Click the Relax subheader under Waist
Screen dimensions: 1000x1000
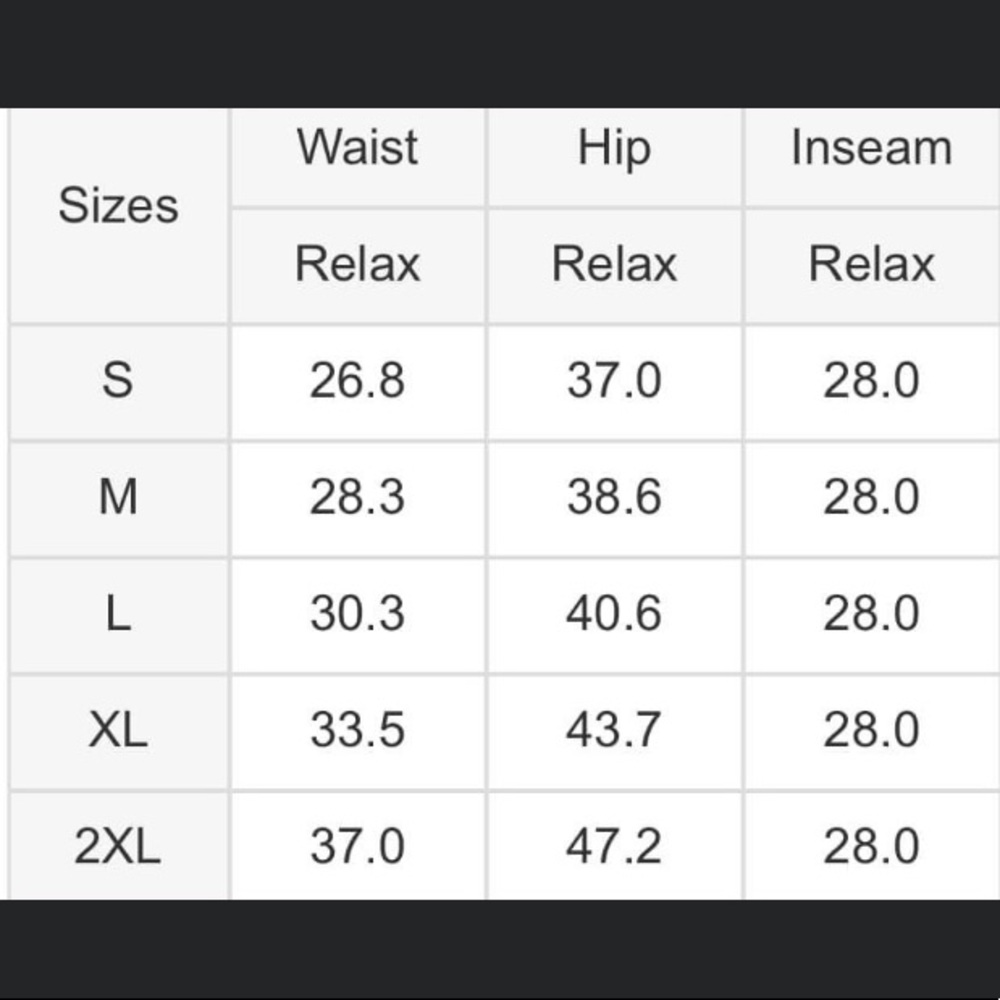(x=357, y=265)
